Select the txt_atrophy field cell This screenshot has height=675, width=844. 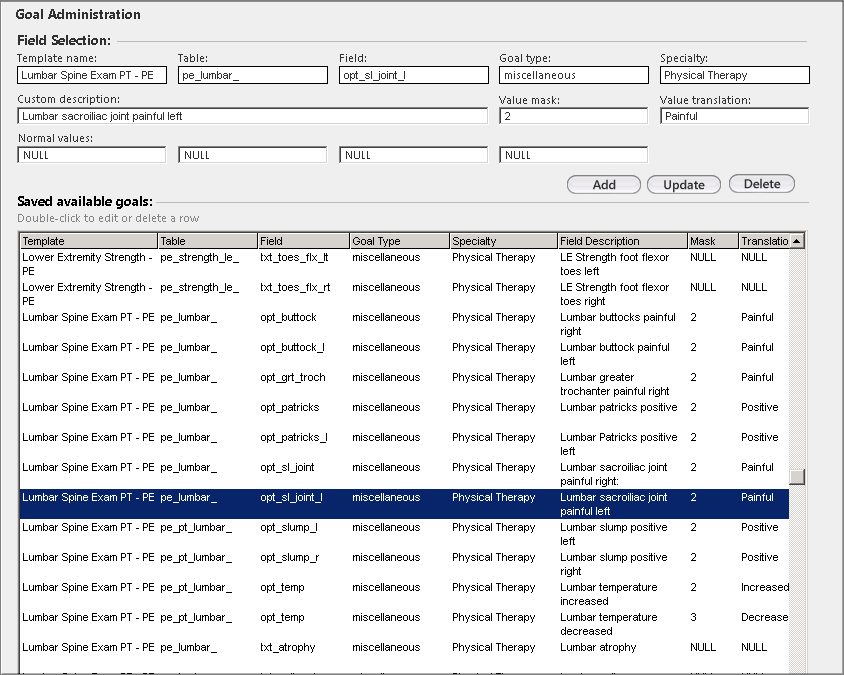coord(287,648)
